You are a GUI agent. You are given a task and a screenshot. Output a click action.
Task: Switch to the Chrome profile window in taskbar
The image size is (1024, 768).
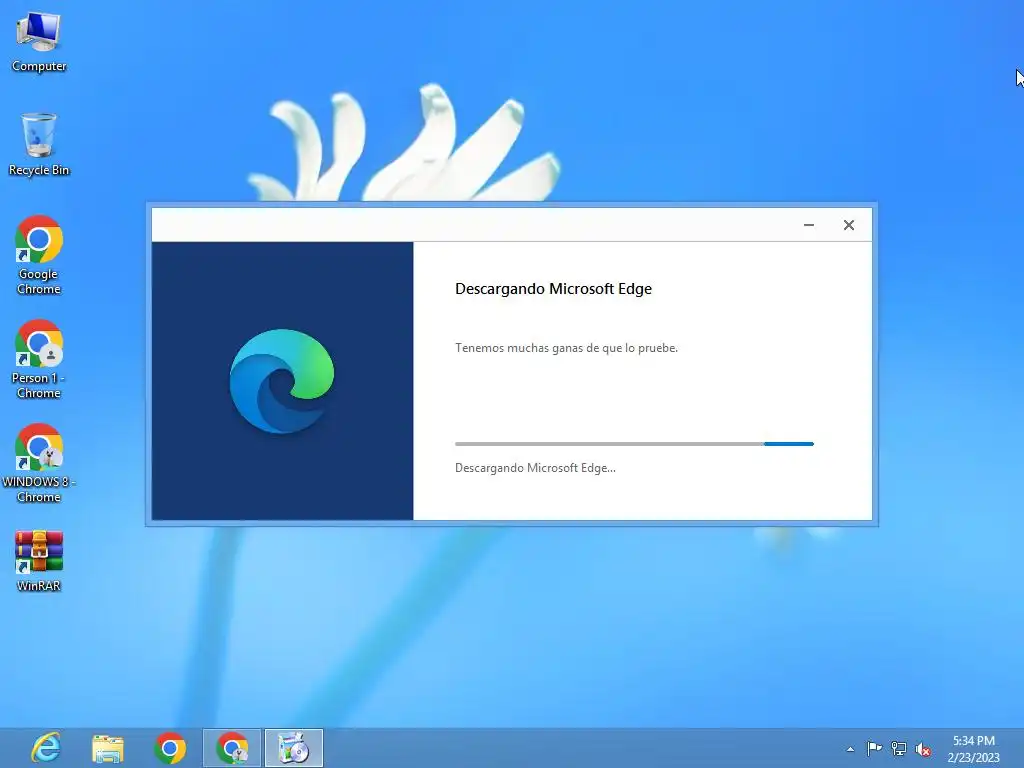tap(232, 748)
